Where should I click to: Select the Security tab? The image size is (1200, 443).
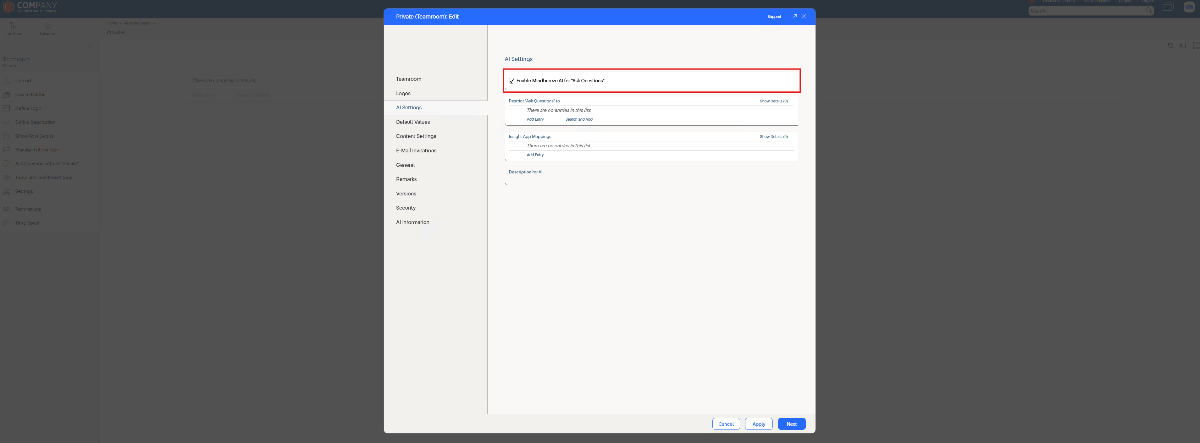click(x=406, y=207)
